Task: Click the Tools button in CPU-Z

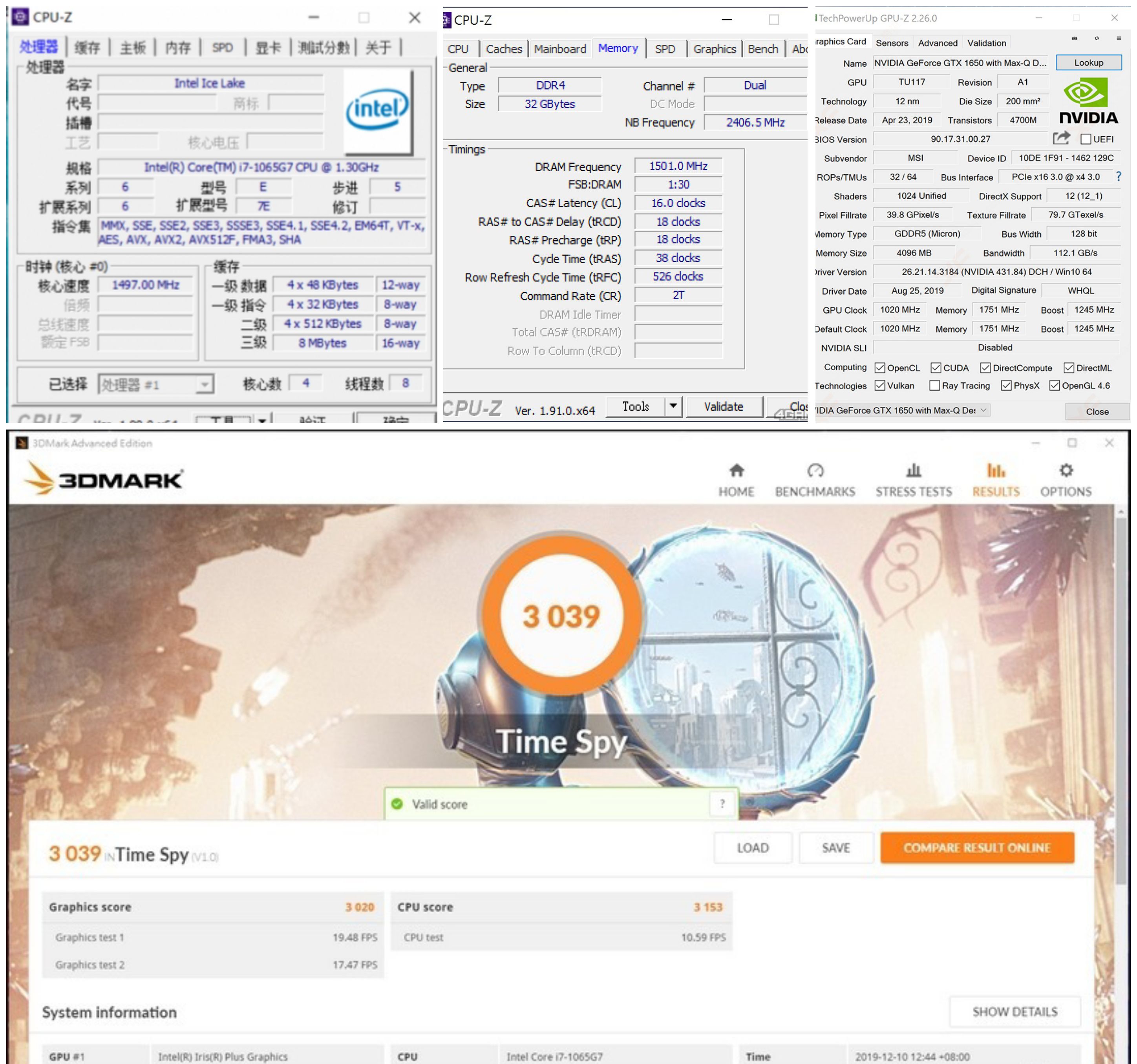Action: 635,406
